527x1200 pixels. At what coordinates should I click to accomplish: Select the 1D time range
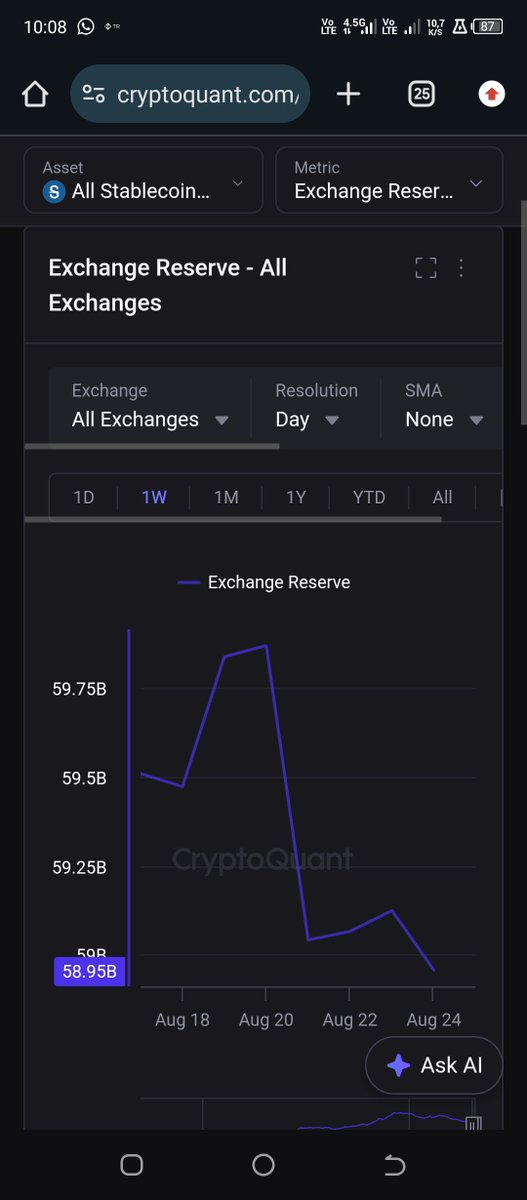[84, 497]
